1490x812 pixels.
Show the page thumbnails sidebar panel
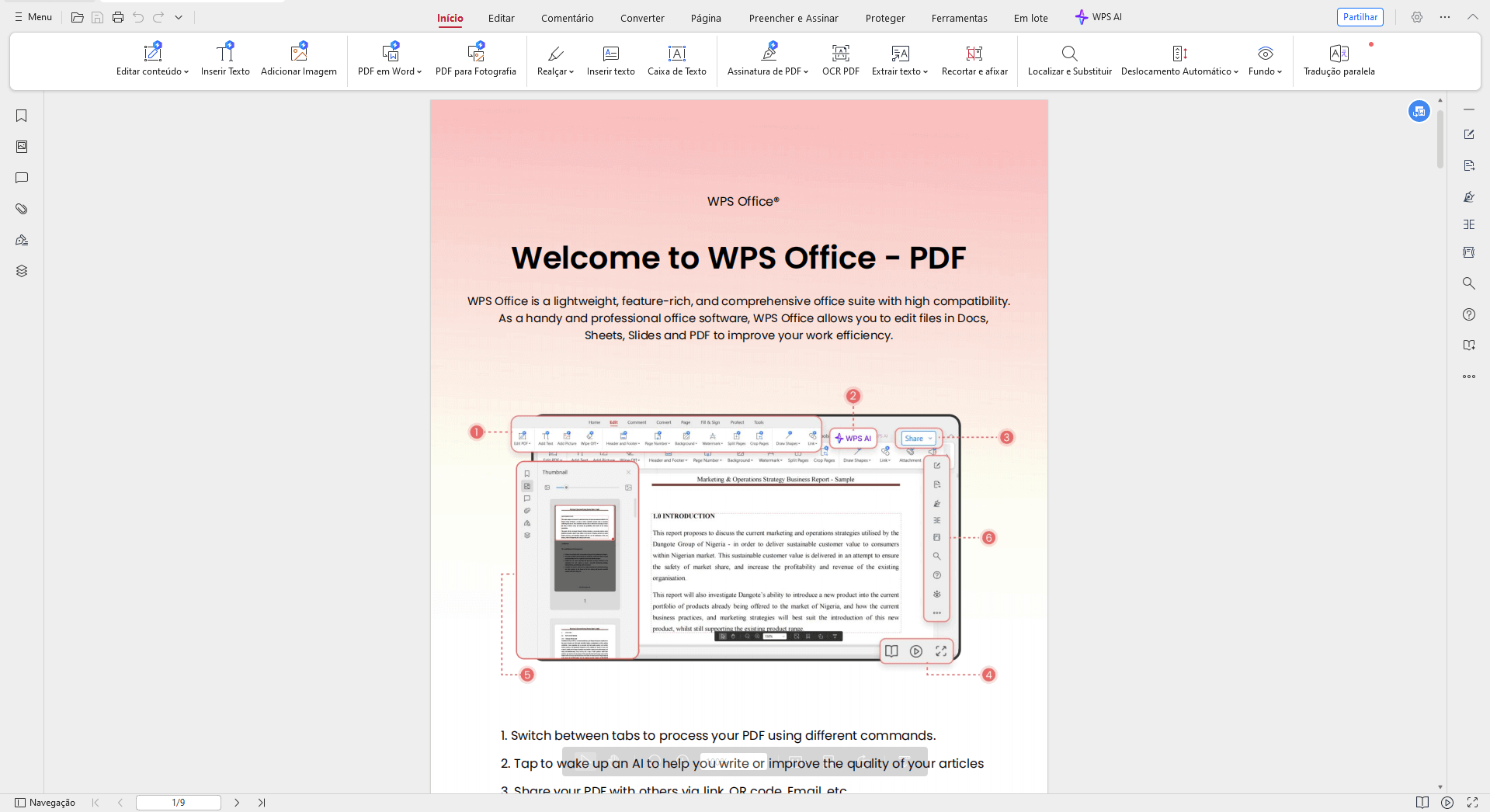[22, 147]
